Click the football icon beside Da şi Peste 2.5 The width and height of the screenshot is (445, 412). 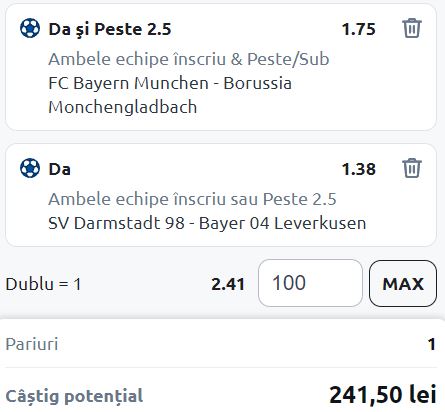click(x=30, y=28)
